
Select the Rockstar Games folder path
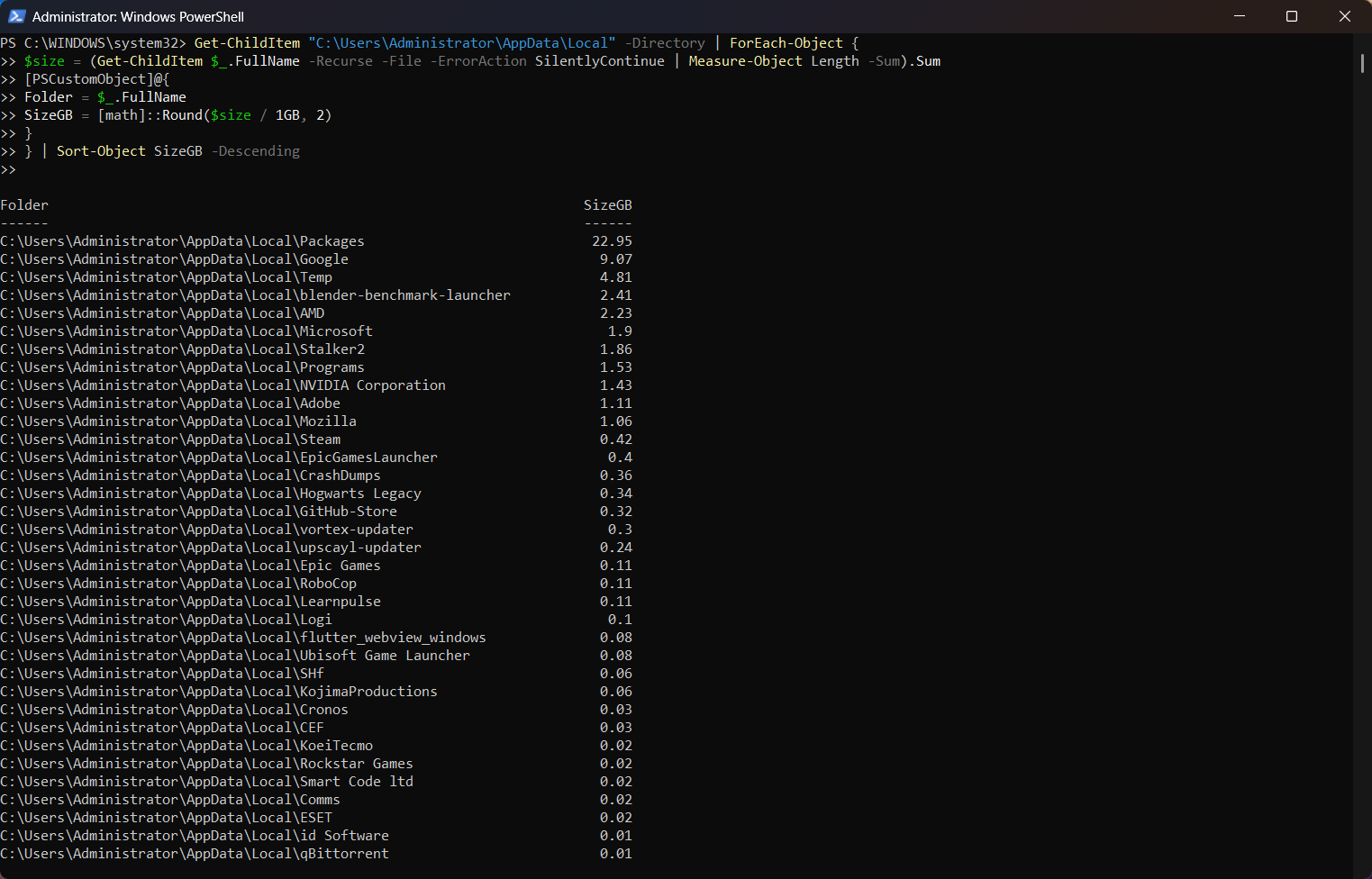click(x=206, y=764)
